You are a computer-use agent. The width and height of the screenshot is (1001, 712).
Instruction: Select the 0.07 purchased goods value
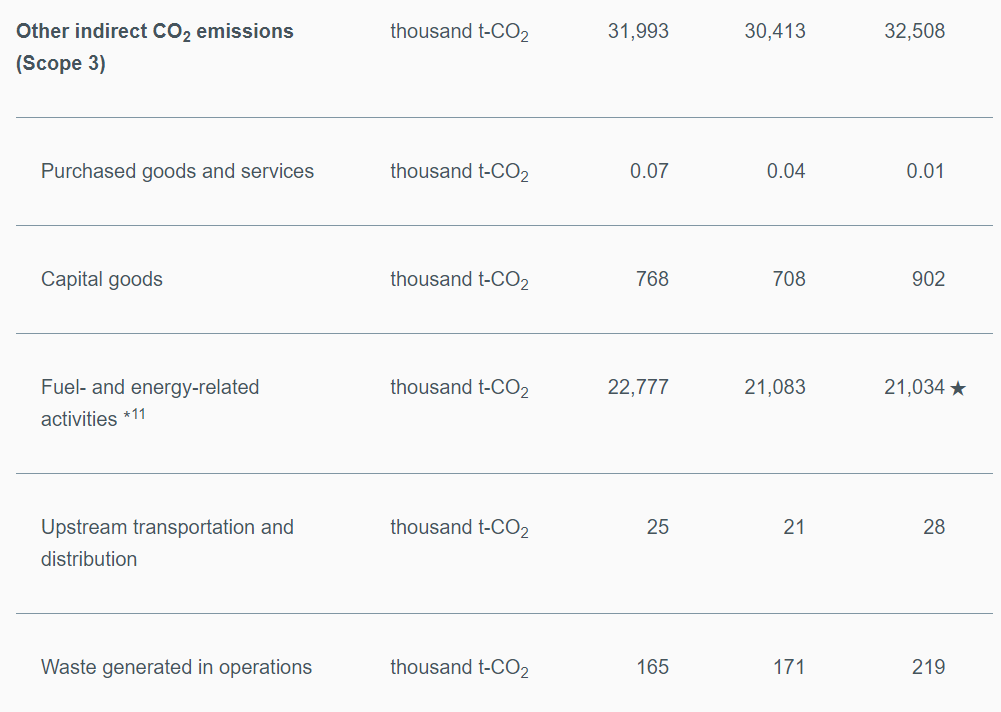[649, 171]
